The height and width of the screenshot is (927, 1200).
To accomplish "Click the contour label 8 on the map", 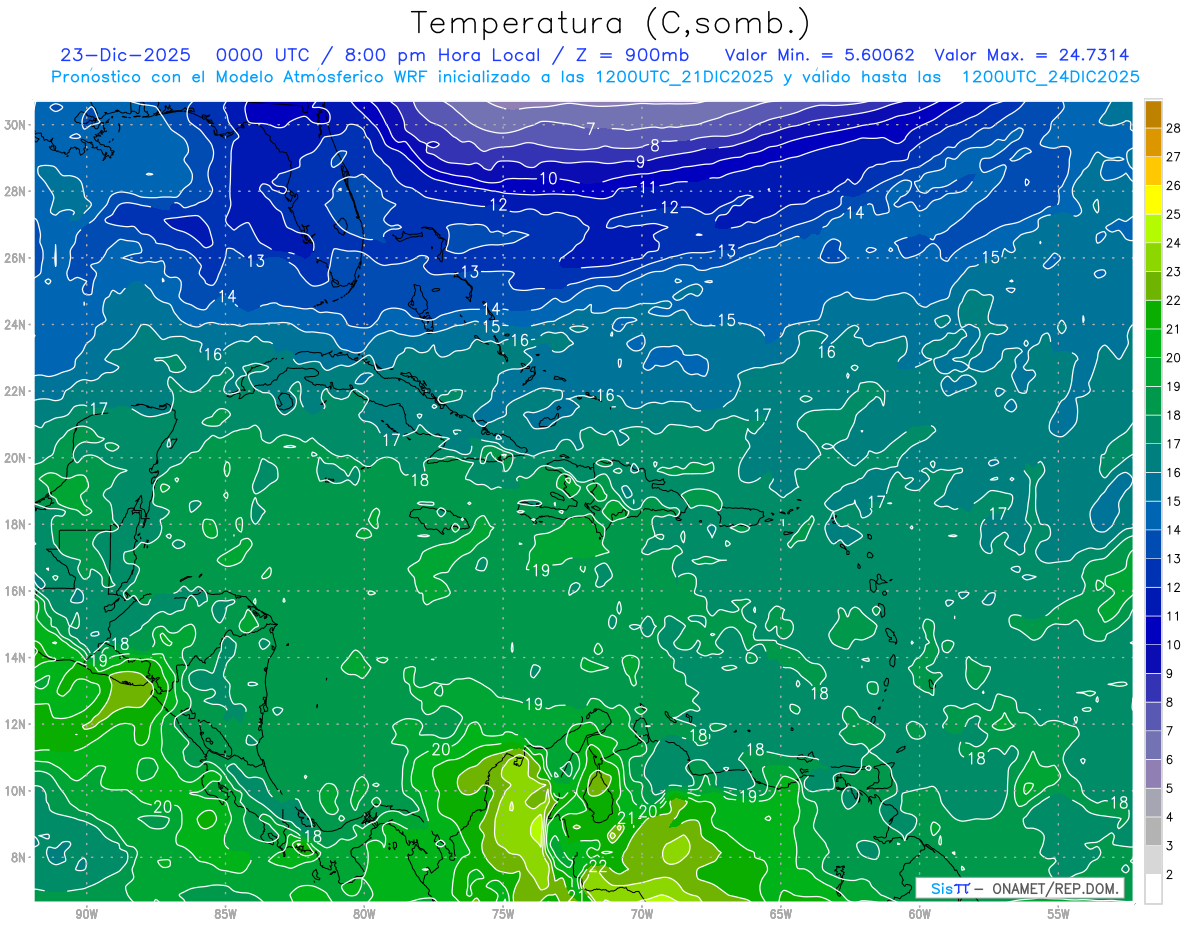I will tap(655, 145).
